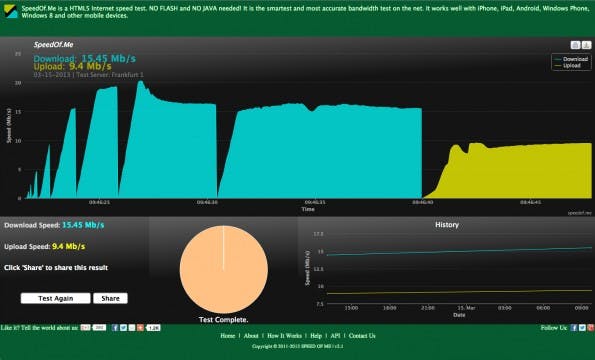Click the 'Click Share to share this result' text
Image resolution: width=595 pixels, height=360 pixels.
[x=56, y=268]
